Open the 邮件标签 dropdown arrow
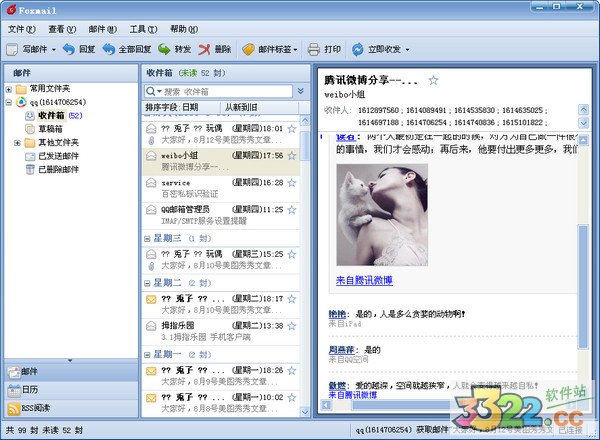Viewport: 600px width, 440px height. pos(295,50)
